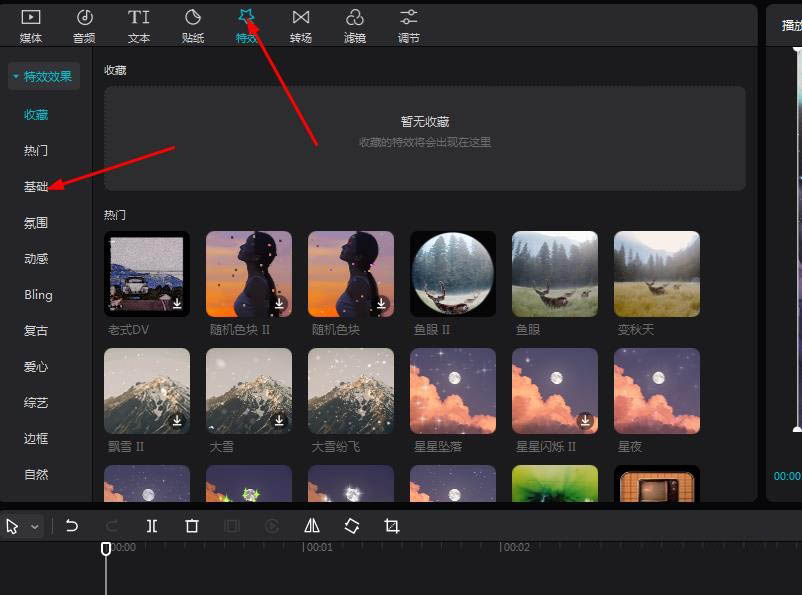Click the rotate icon in the timeline toolbar

pyautogui.click(x=351, y=525)
